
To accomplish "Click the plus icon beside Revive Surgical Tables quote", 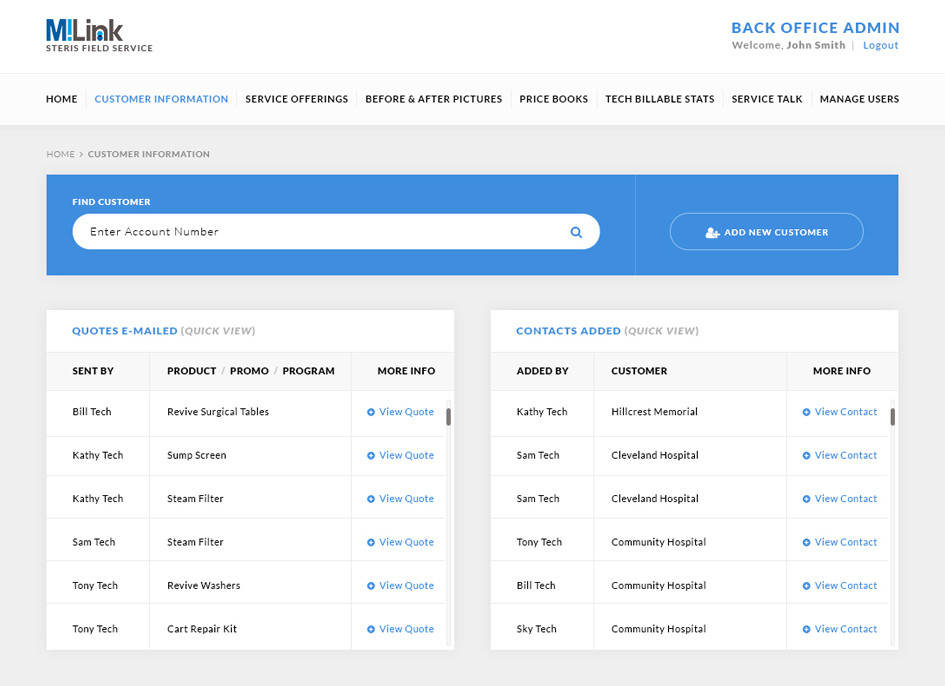I will coord(372,411).
